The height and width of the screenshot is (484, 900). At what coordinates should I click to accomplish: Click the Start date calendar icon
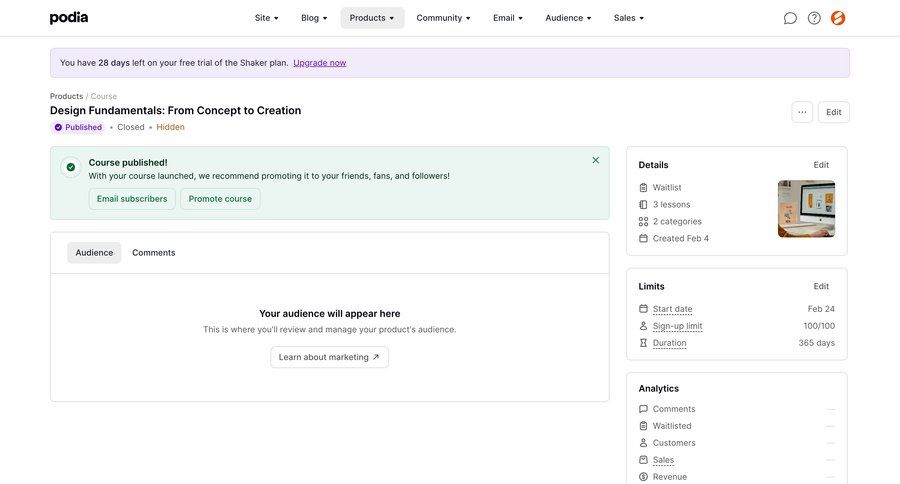(x=643, y=309)
